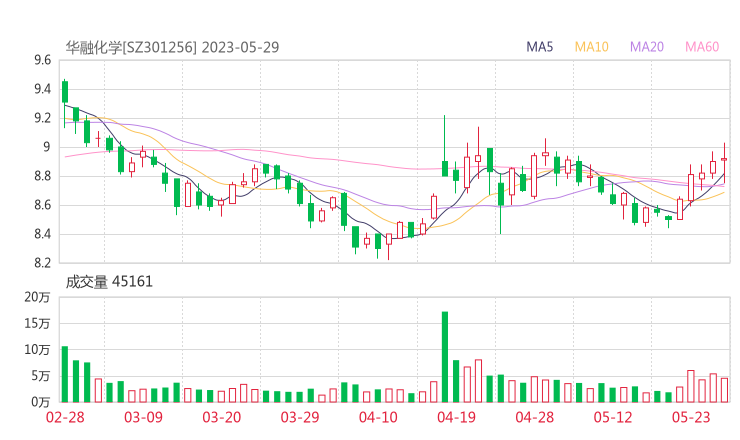This screenshot has height=440, width=740.
Task: Click the 04-28 date axis label
Action: click(x=535, y=417)
